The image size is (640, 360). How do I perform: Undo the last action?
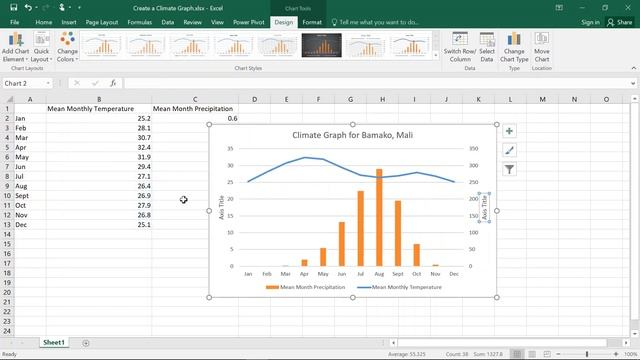pos(28,7)
